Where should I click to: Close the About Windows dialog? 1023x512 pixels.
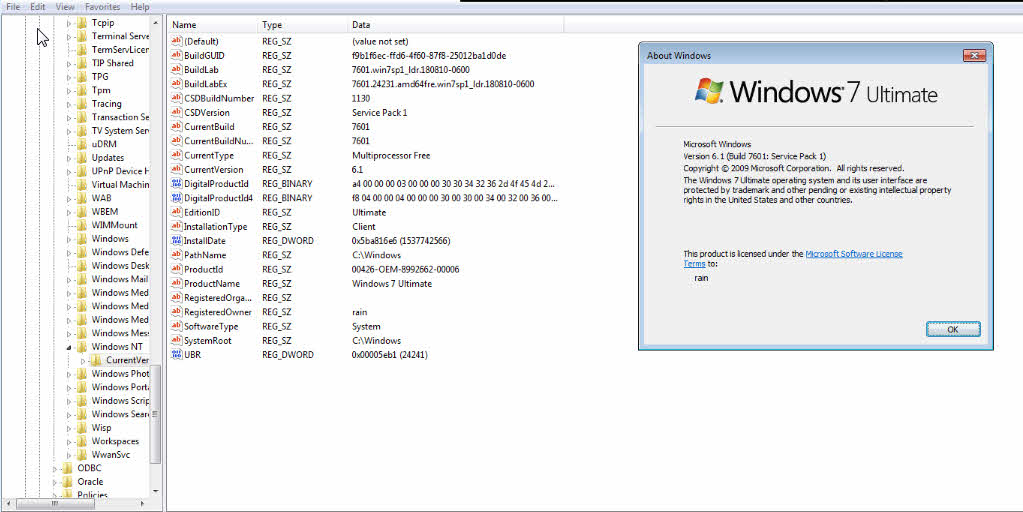[974, 56]
